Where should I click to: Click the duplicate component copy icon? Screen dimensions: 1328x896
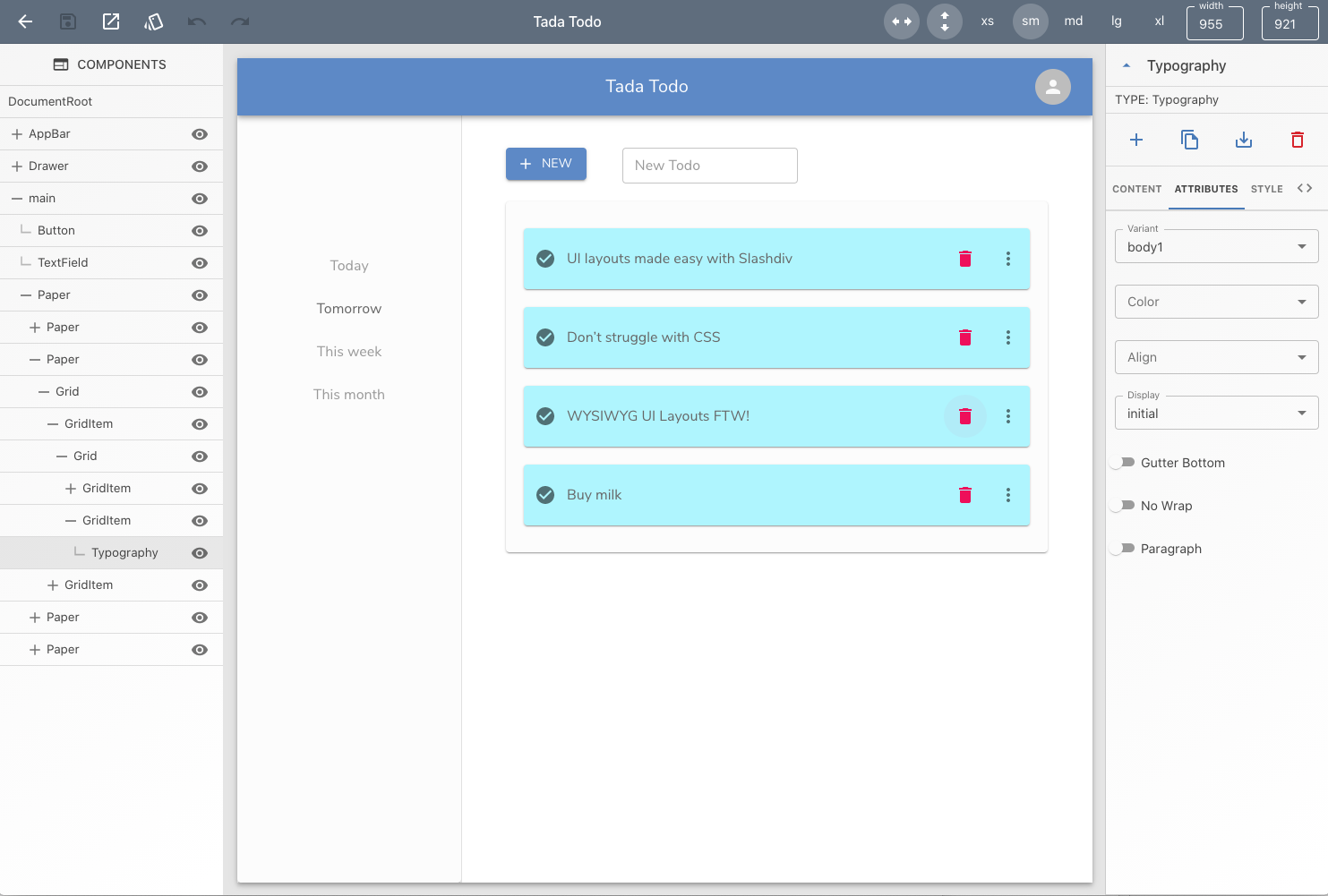click(x=1190, y=140)
